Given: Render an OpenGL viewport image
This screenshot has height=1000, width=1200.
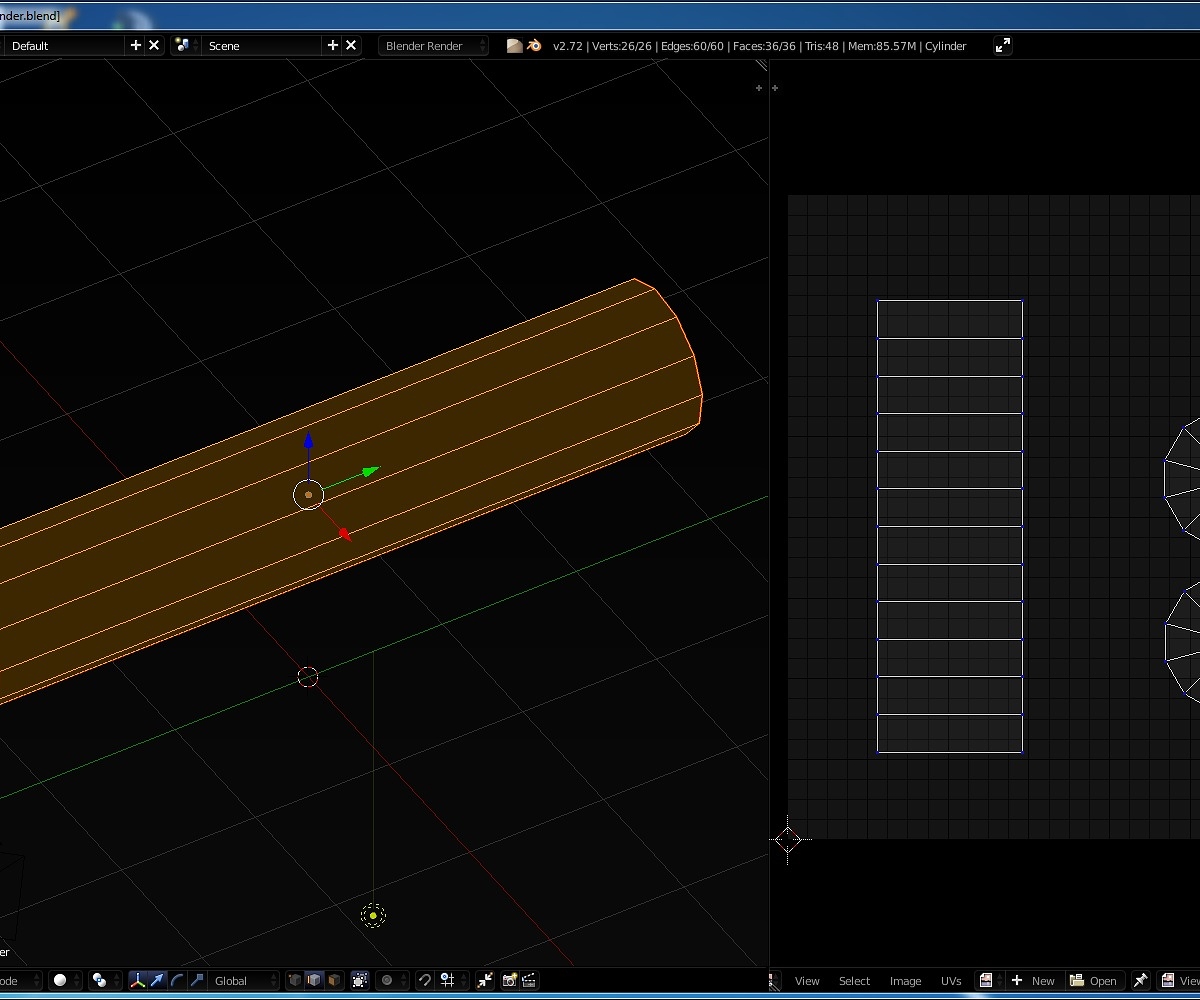Looking at the screenshot, I should pos(510,980).
